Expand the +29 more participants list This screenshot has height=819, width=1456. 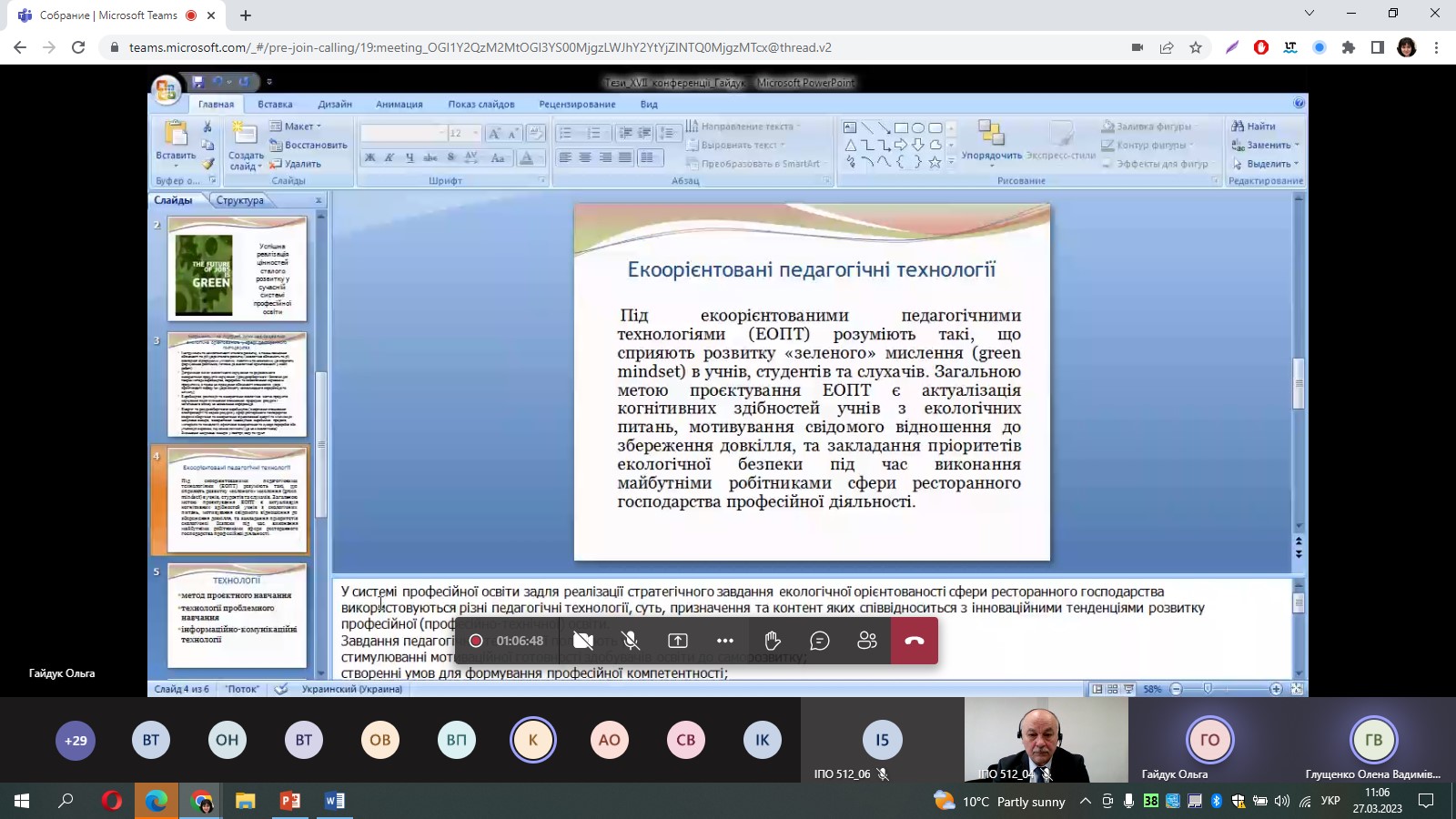point(76,740)
